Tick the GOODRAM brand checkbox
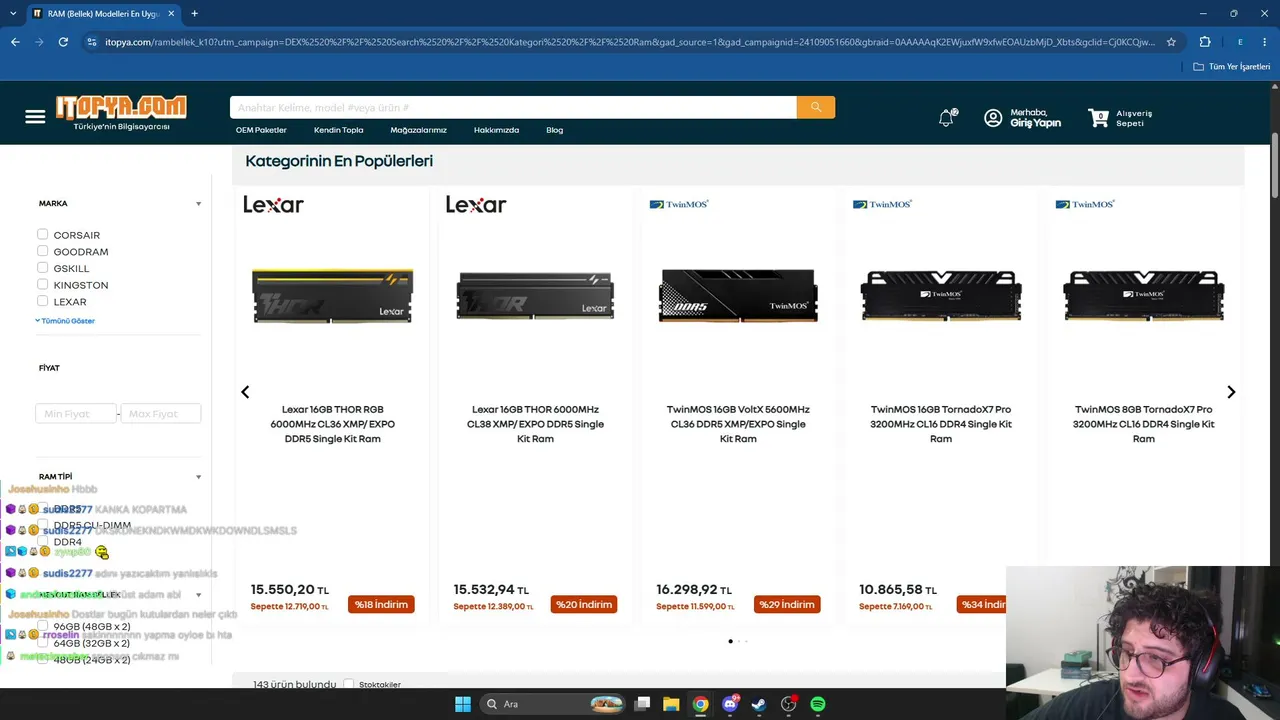 42,251
